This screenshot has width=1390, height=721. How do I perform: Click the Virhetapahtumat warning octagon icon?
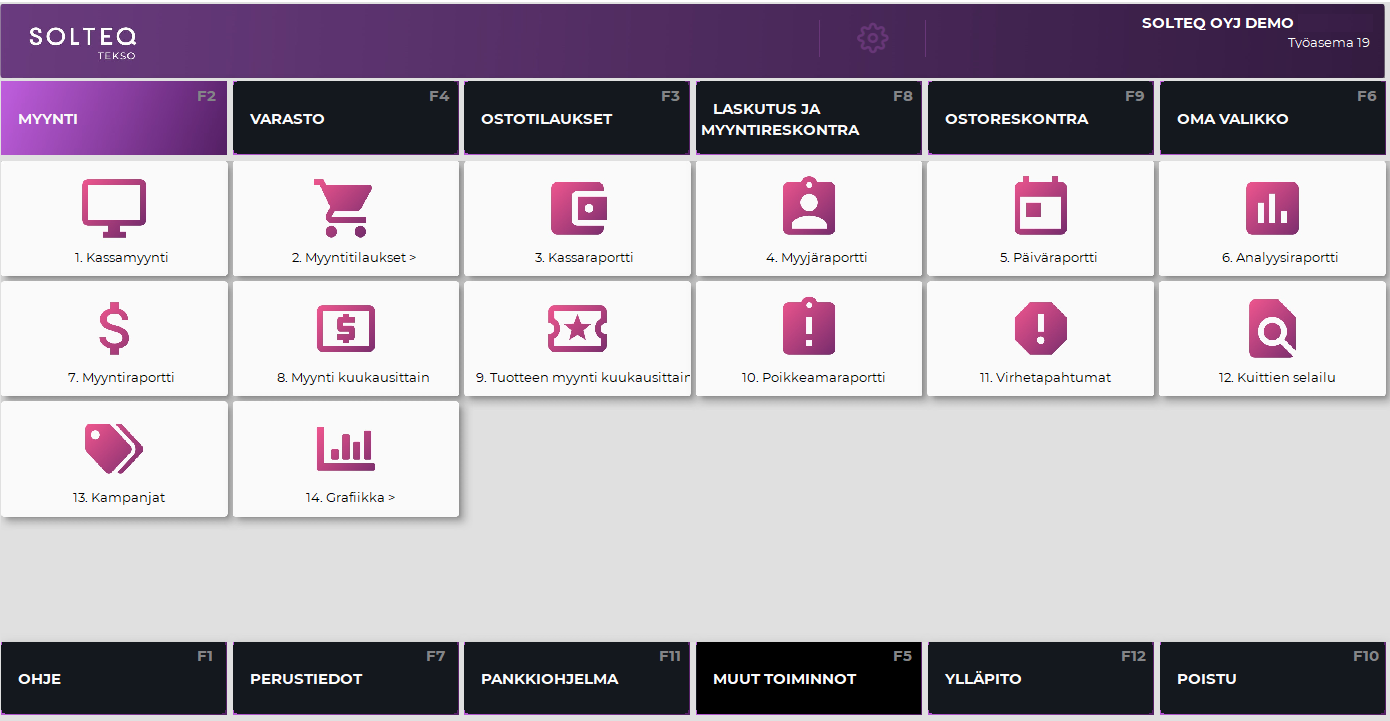click(1041, 328)
